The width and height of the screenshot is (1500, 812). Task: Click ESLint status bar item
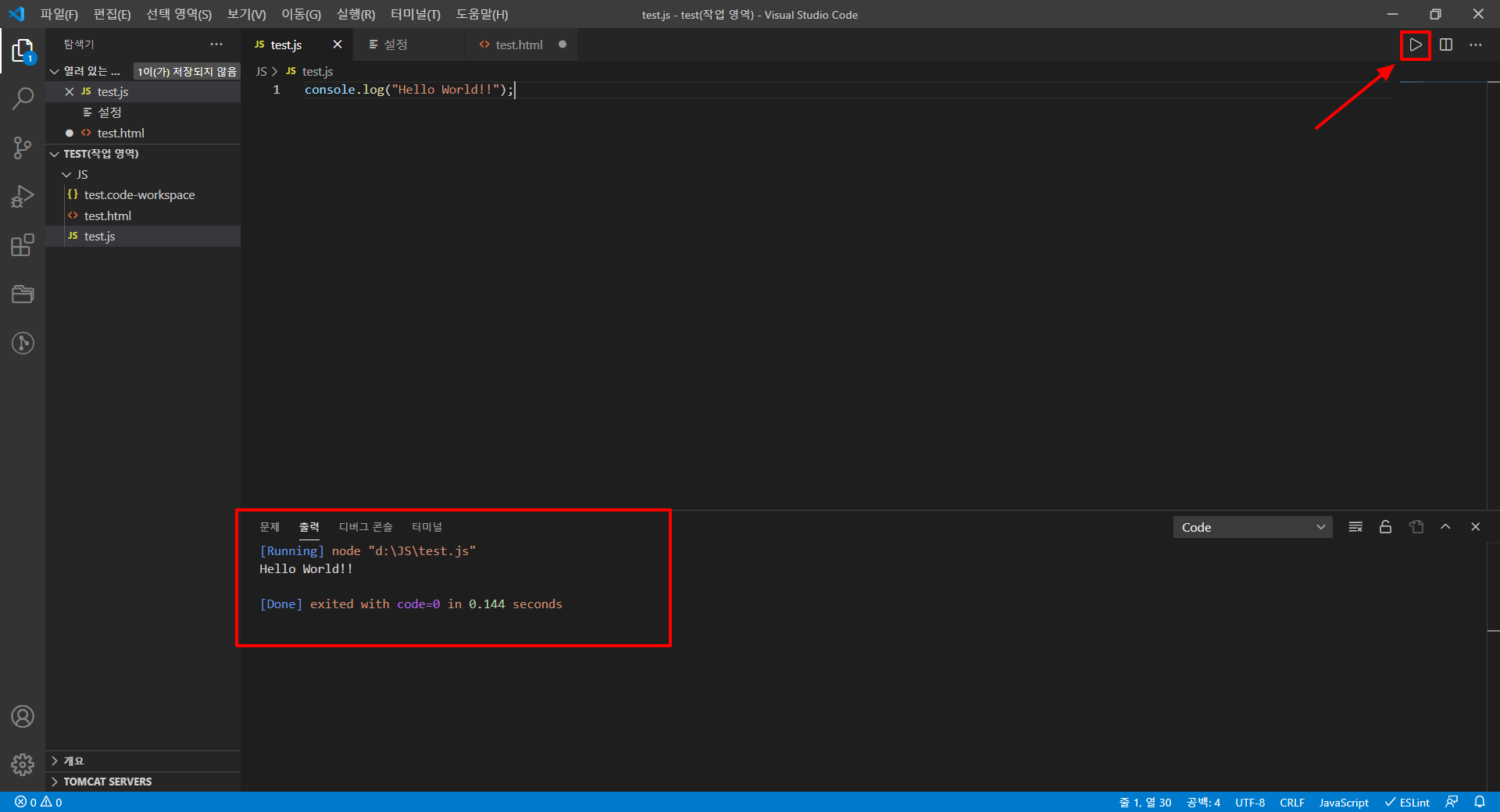click(x=1407, y=802)
